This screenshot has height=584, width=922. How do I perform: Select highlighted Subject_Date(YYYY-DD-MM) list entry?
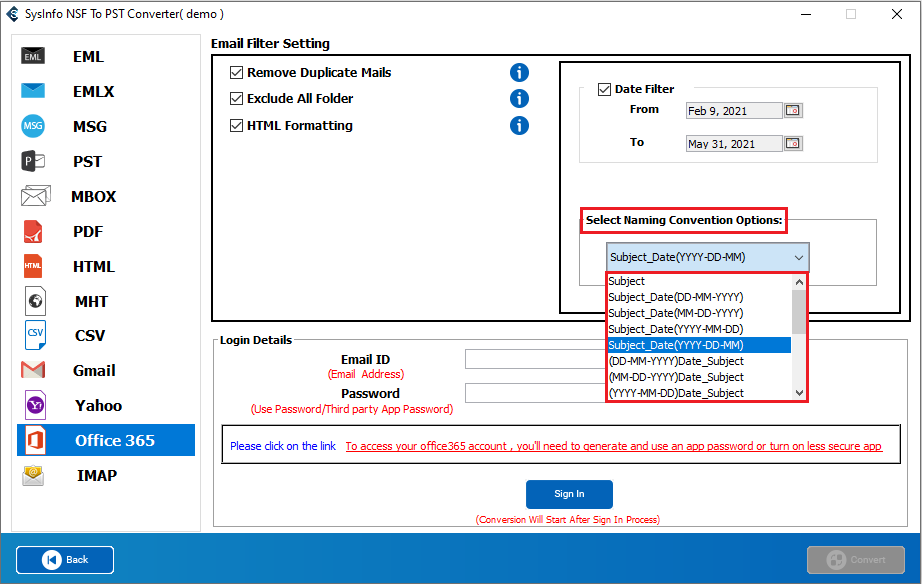(x=699, y=345)
